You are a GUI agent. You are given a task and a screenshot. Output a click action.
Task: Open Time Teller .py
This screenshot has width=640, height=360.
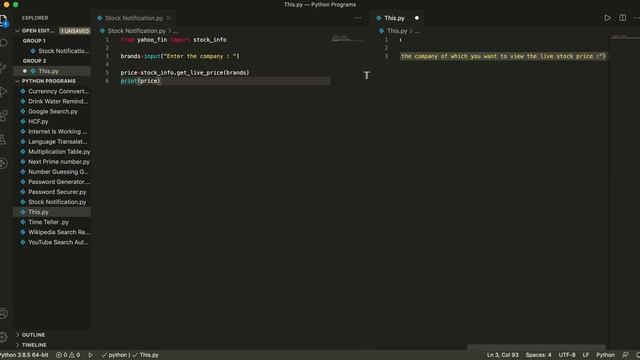tap(49, 222)
